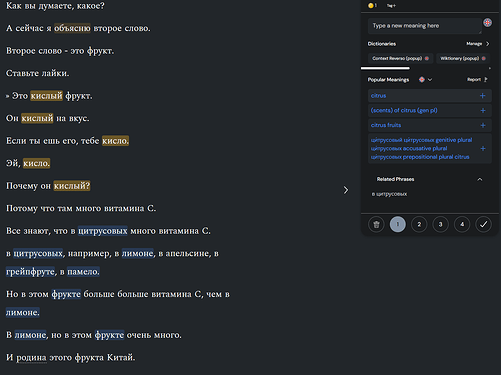
Task: Add '(scents) of citrus (gen pl)' meaning
Action: pyautogui.click(x=482, y=110)
